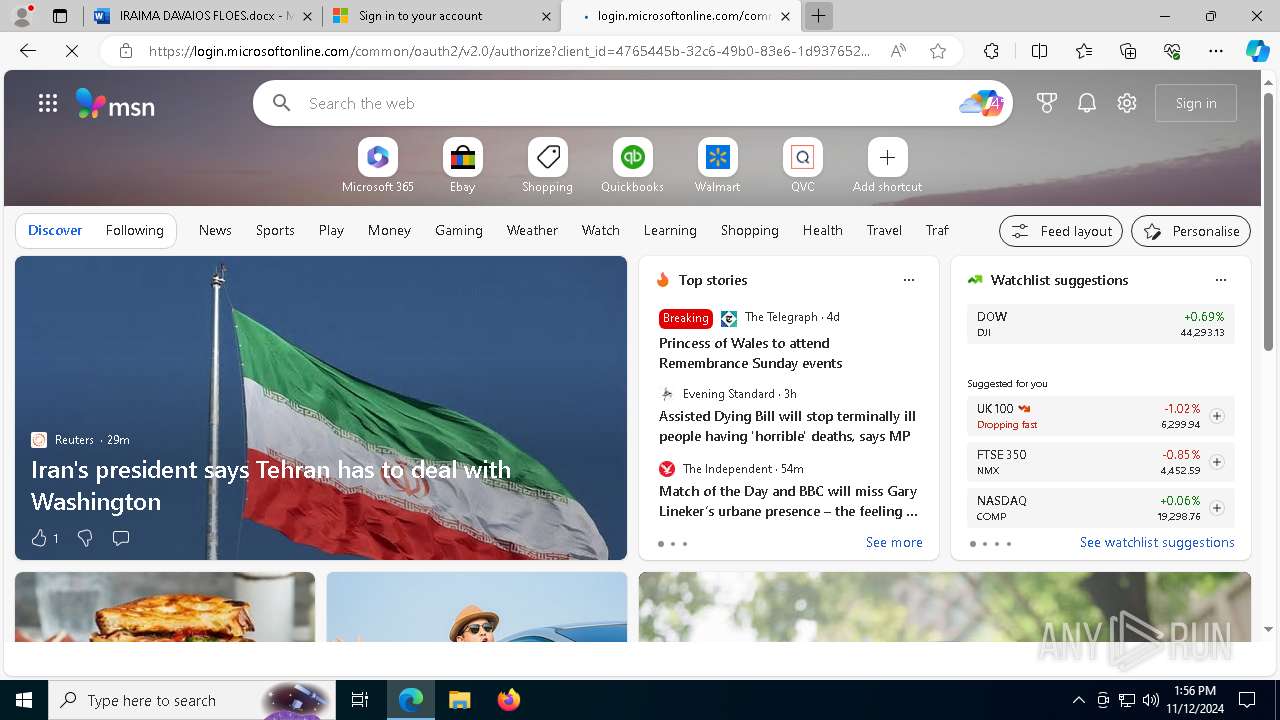Image resolution: width=1280 pixels, height=720 pixels.
Task: Click the Read aloud icon in address bar
Action: point(898,51)
